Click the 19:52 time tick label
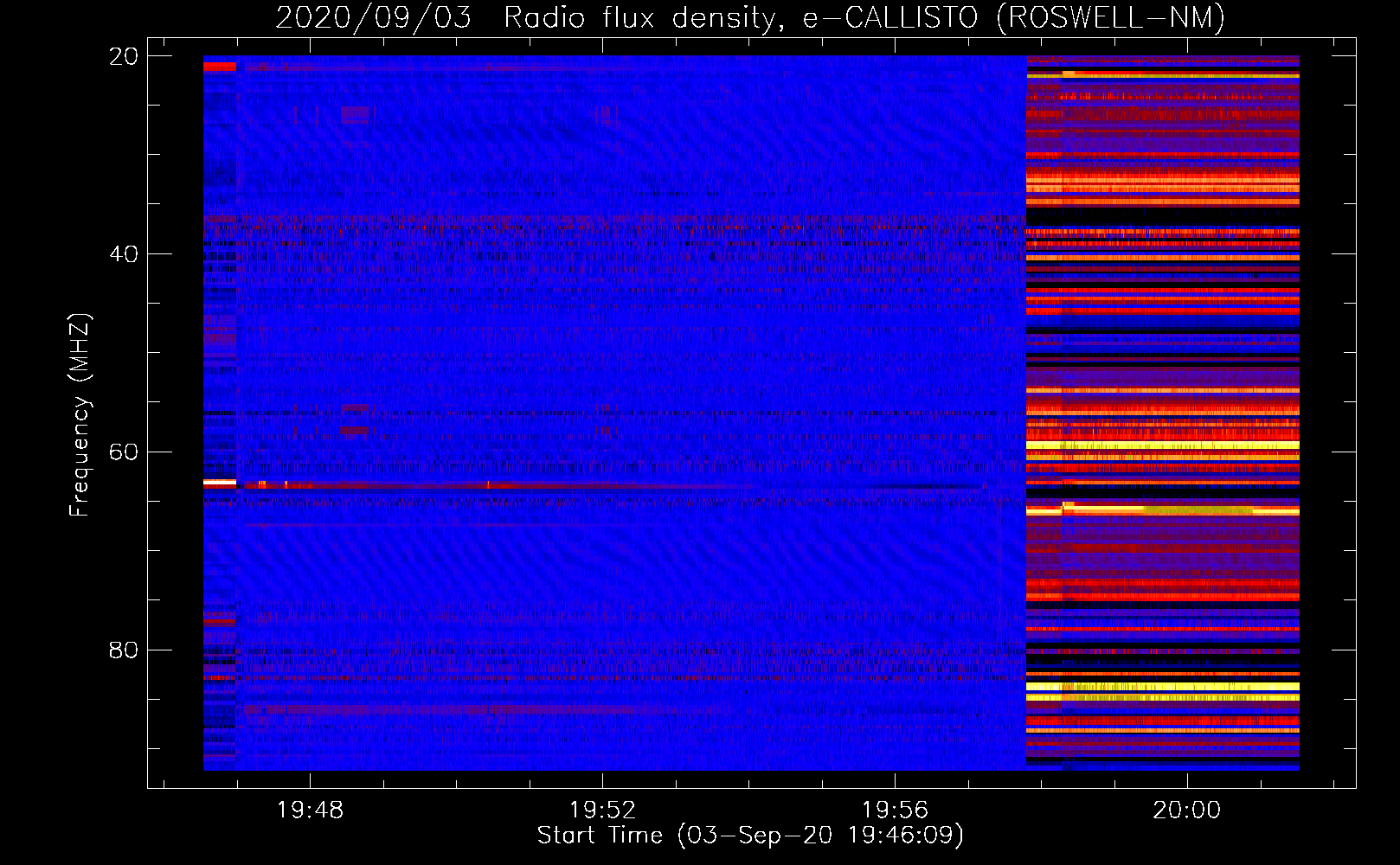The width and height of the screenshot is (1400, 865). click(602, 811)
